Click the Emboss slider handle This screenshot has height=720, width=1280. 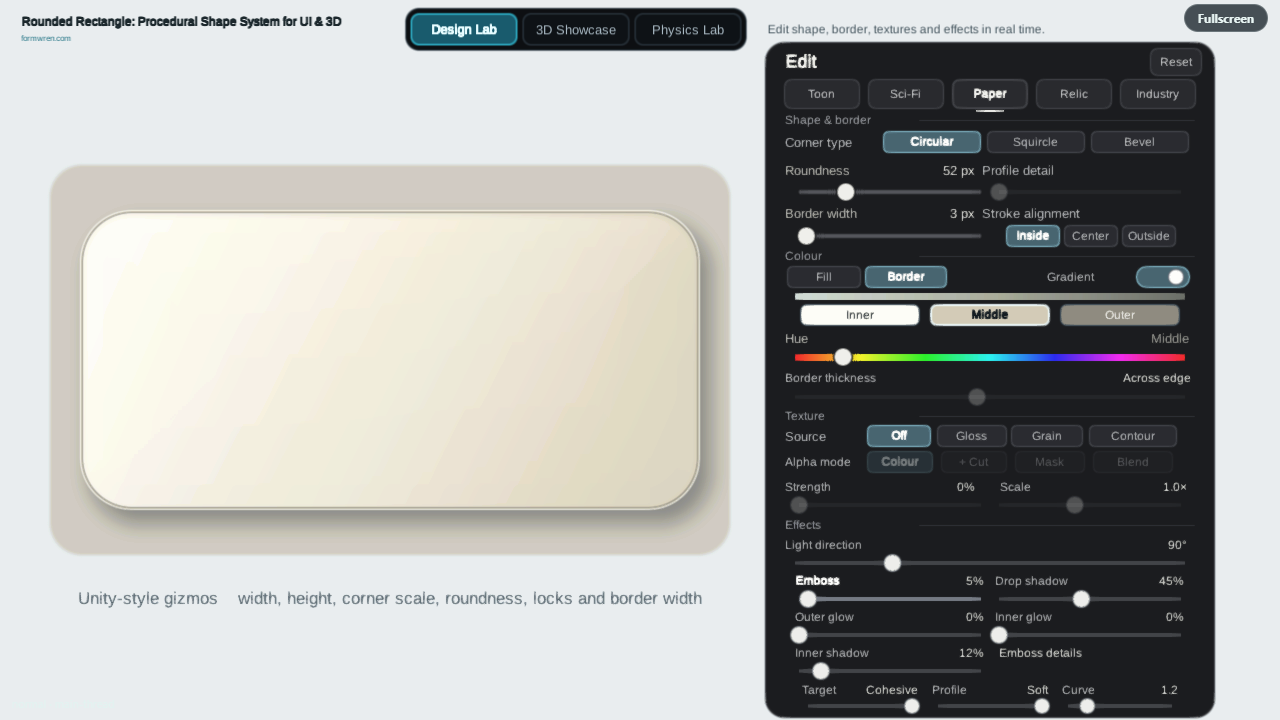coord(808,599)
